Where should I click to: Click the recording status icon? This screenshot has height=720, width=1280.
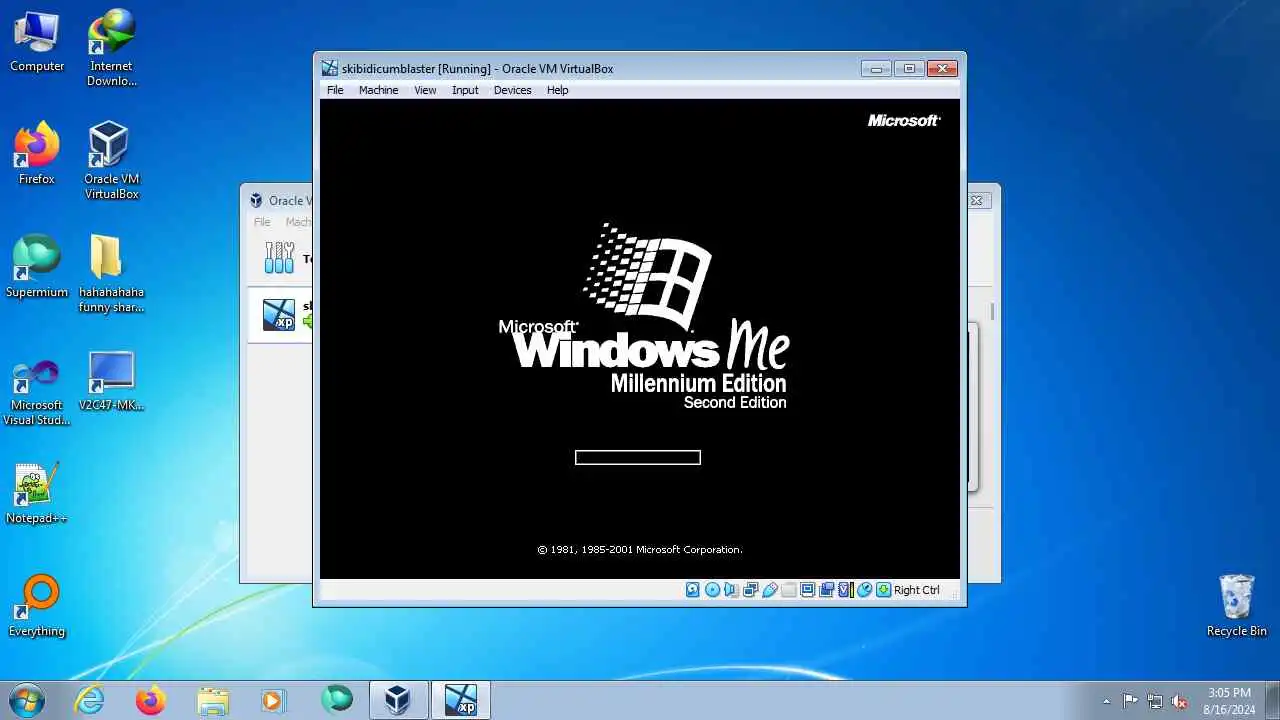[826, 590]
